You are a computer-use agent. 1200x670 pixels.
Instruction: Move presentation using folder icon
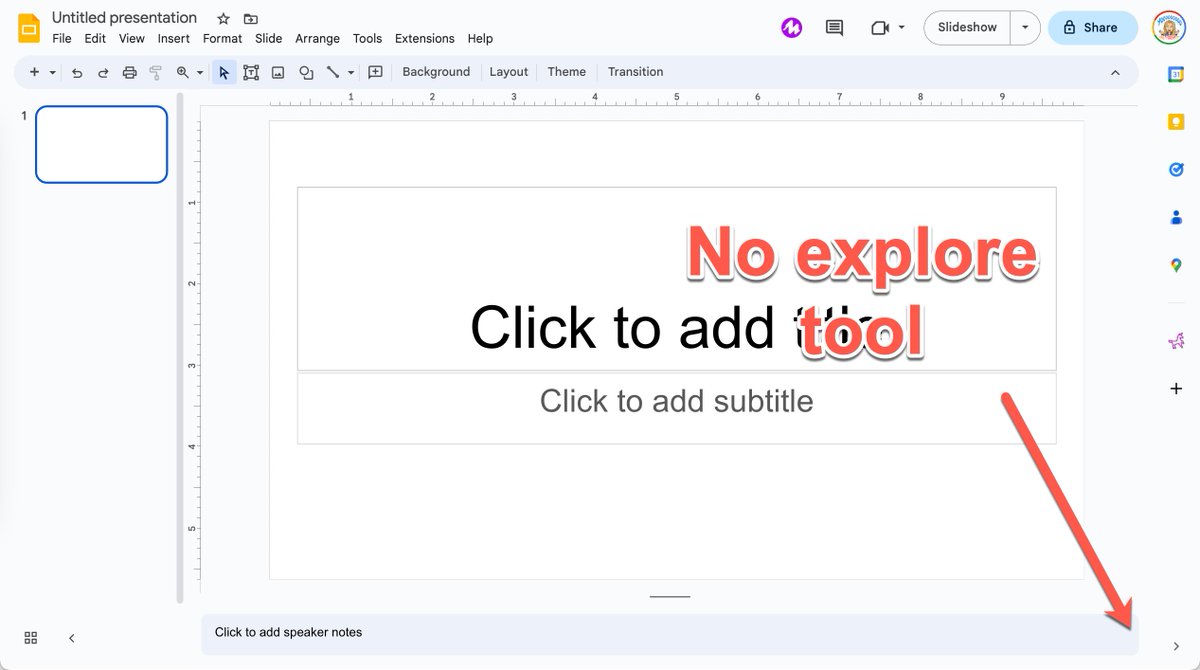point(250,19)
